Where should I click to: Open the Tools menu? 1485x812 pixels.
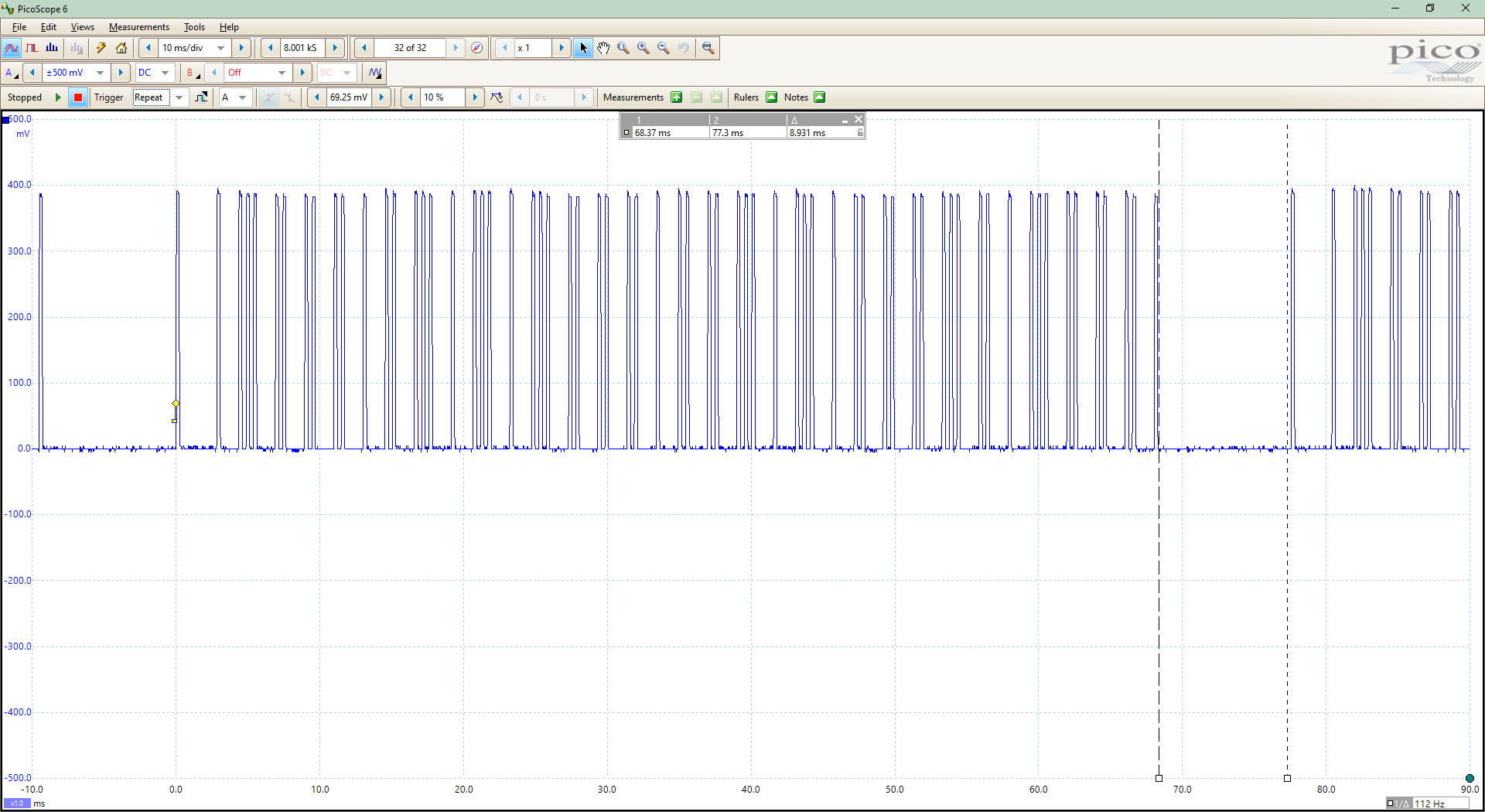194,27
